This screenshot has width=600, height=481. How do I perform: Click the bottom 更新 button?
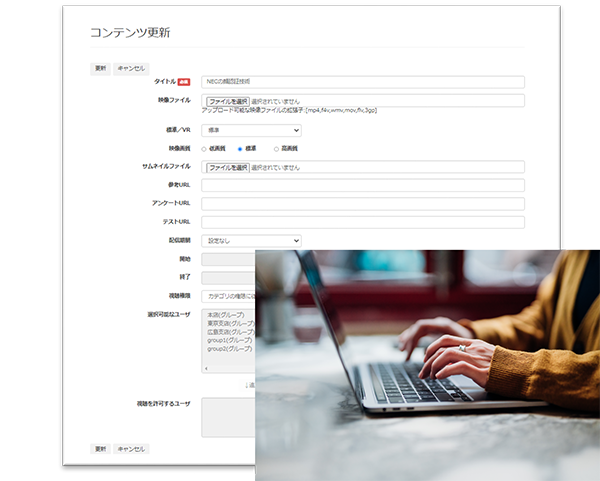(x=100, y=449)
